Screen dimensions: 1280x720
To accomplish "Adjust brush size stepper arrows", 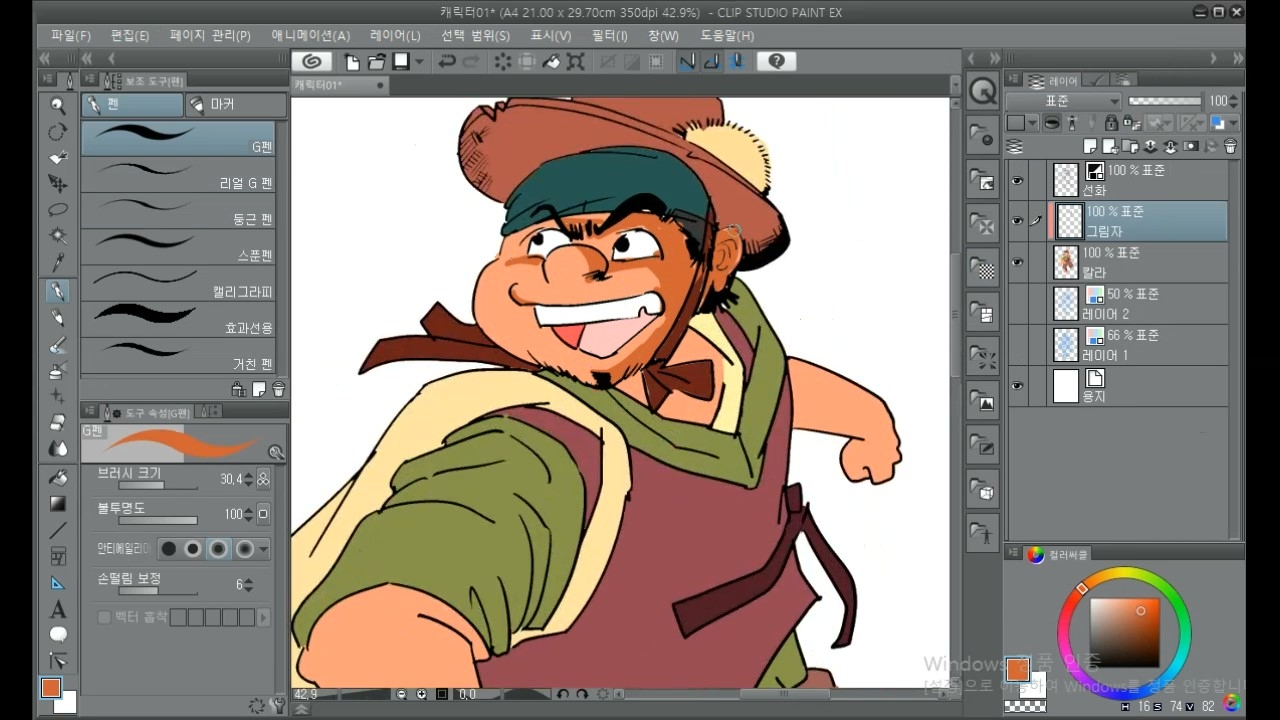I will click(x=249, y=479).
